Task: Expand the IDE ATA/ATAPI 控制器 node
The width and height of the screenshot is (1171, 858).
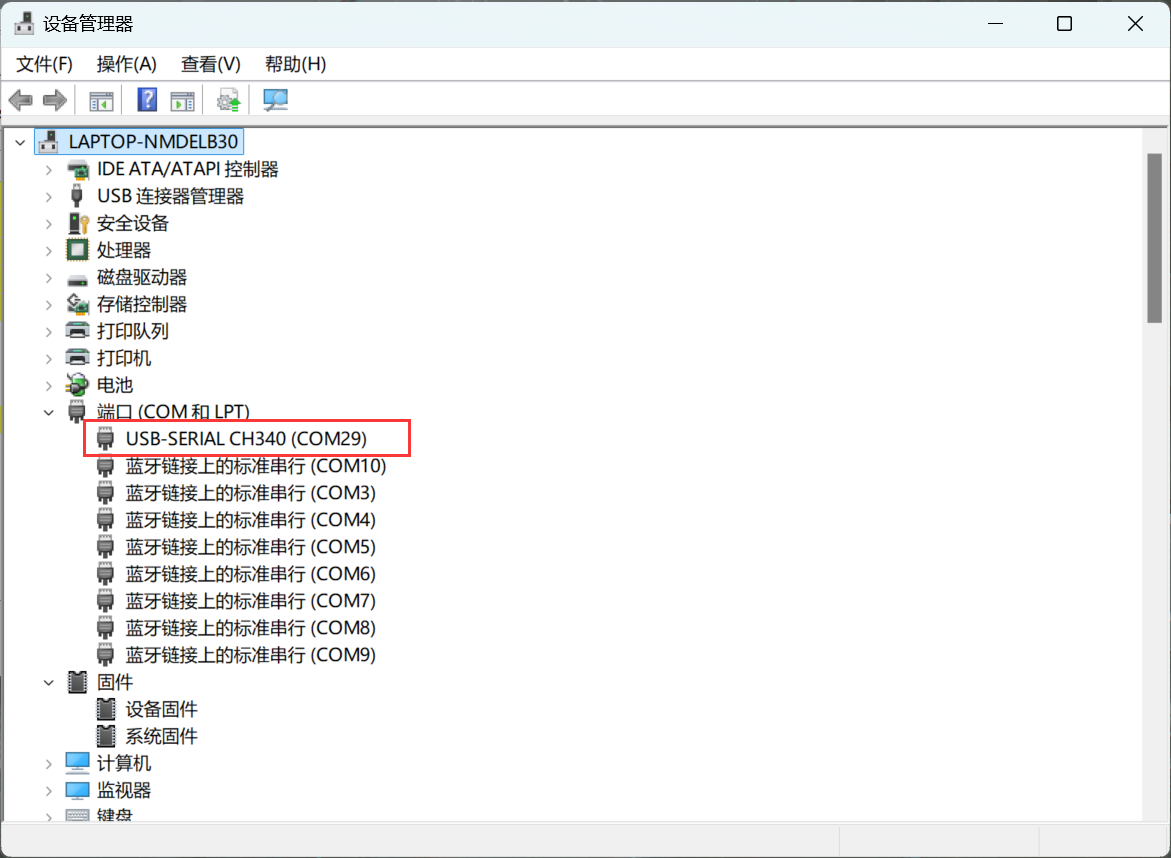Action: [x=48, y=170]
